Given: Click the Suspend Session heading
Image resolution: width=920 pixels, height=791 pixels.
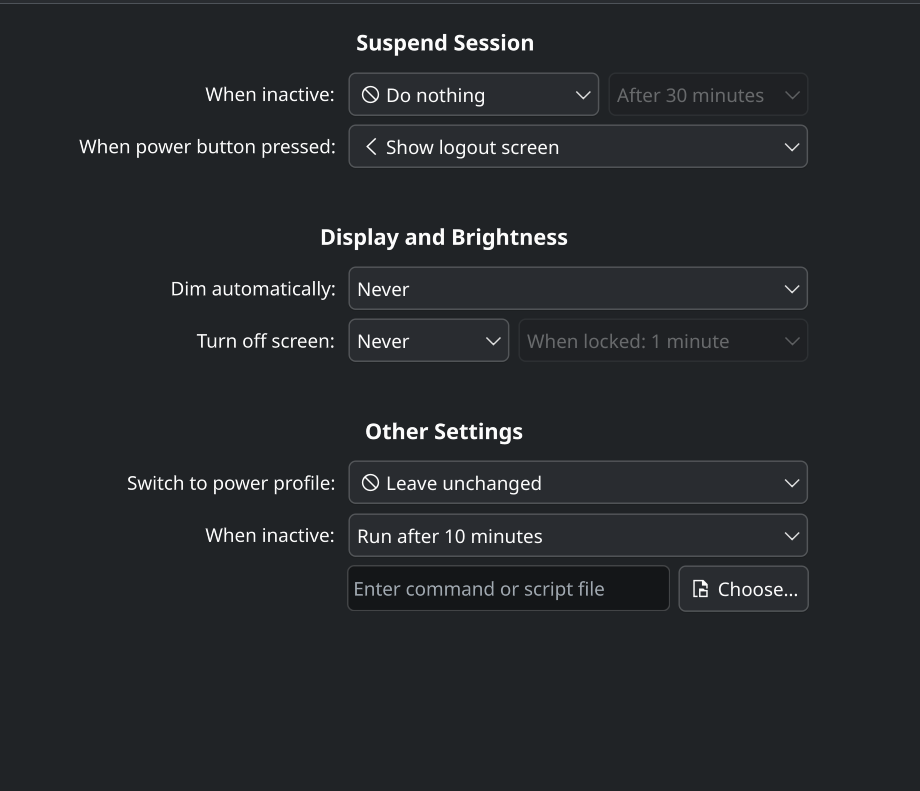Looking at the screenshot, I should pyautogui.click(x=445, y=43).
